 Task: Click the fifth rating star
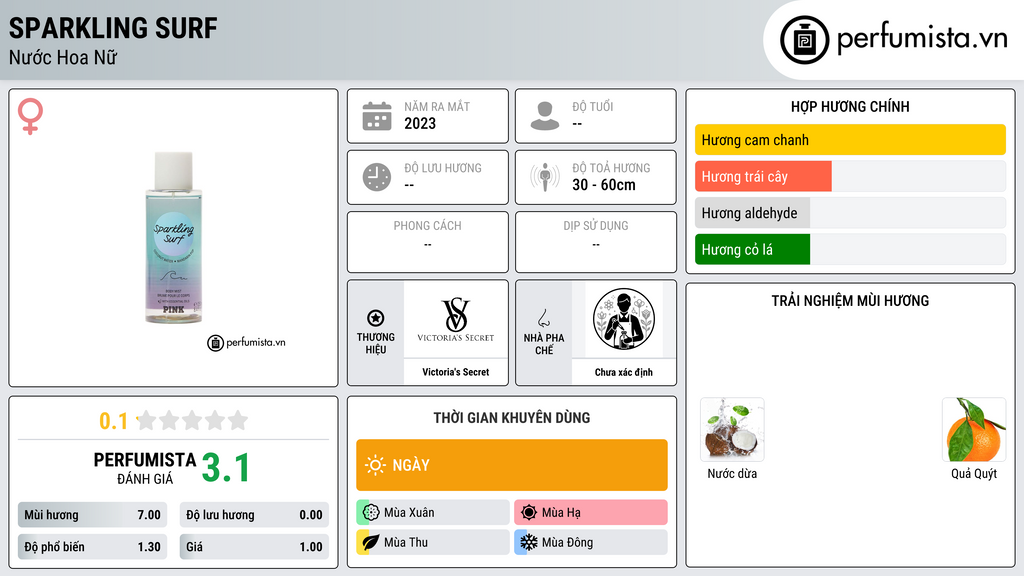(x=238, y=420)
